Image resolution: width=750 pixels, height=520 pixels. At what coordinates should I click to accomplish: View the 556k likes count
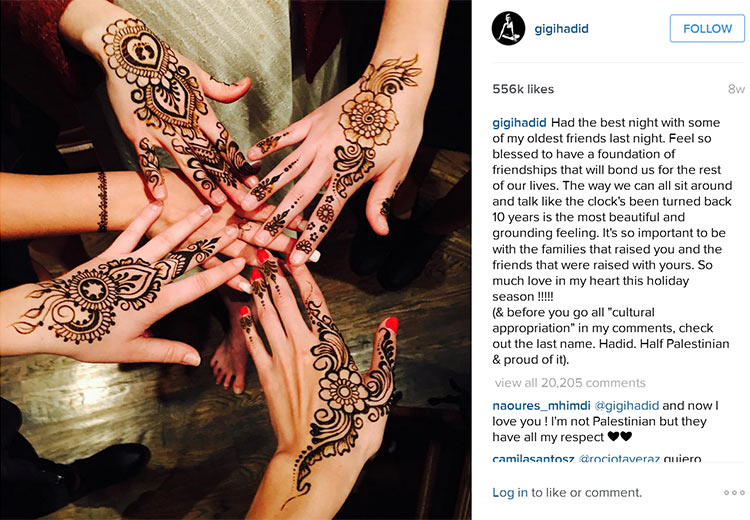tap(523, 89)
